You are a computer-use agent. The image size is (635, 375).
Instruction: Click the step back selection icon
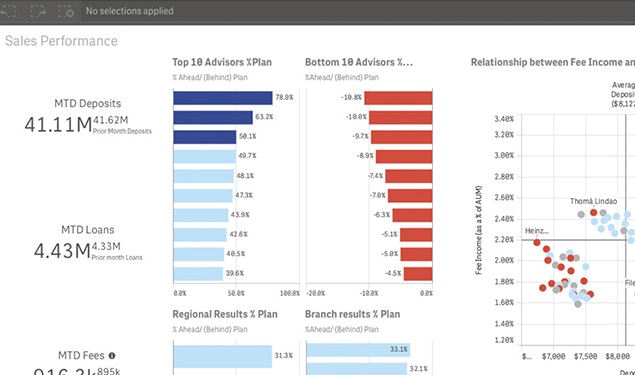(7, 11)
